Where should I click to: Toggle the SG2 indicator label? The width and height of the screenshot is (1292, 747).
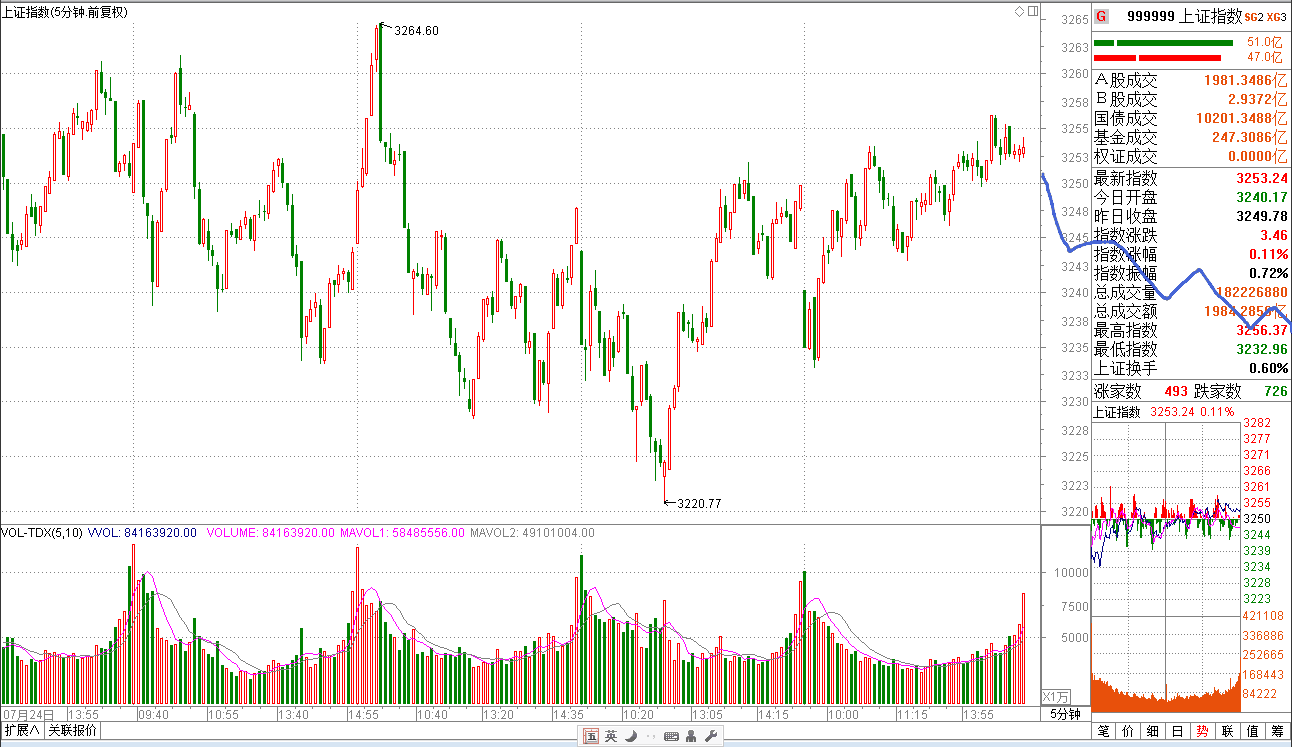point(1252,17)
